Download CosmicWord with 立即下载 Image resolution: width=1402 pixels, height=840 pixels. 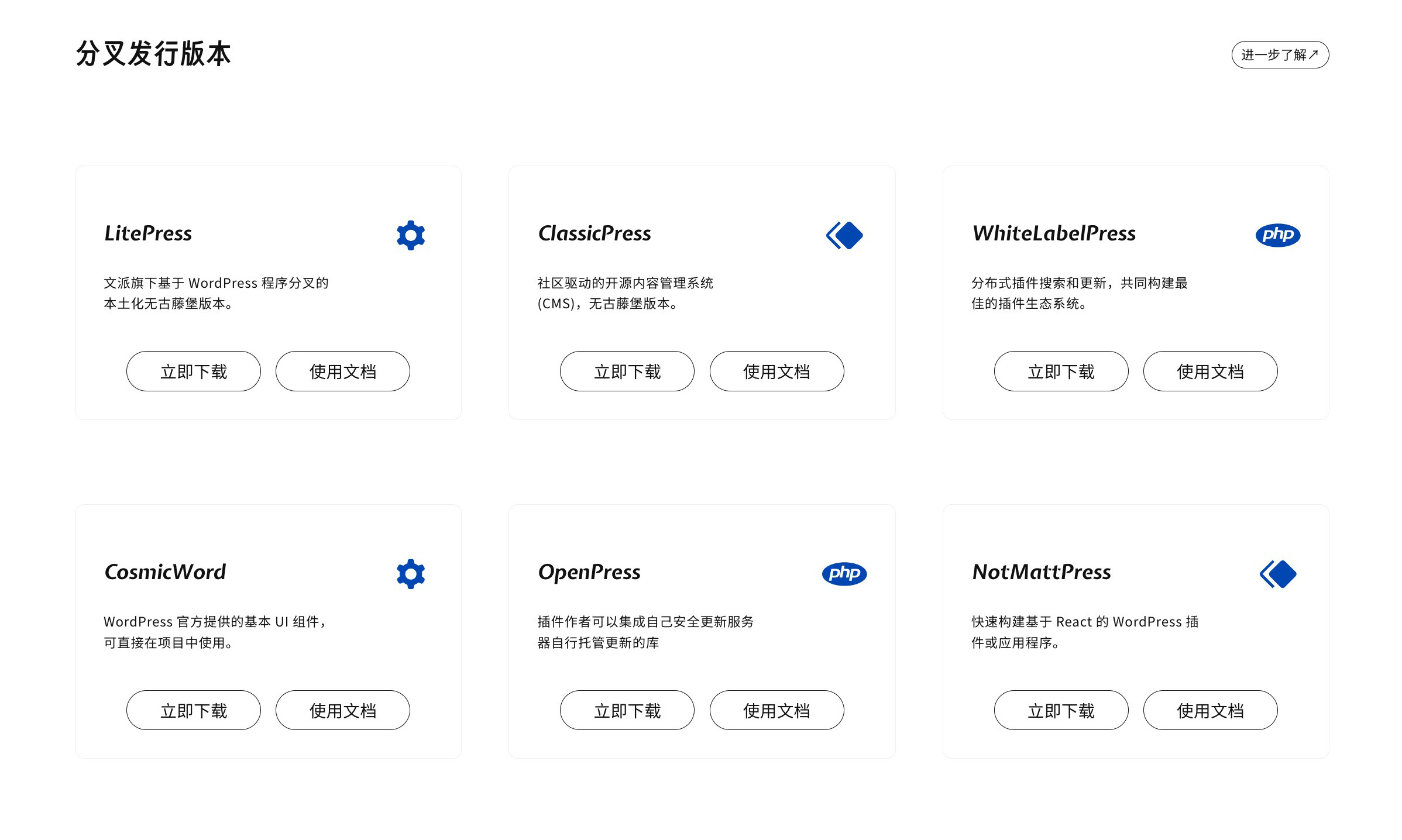pyautogui.click(x=193, y=710)
